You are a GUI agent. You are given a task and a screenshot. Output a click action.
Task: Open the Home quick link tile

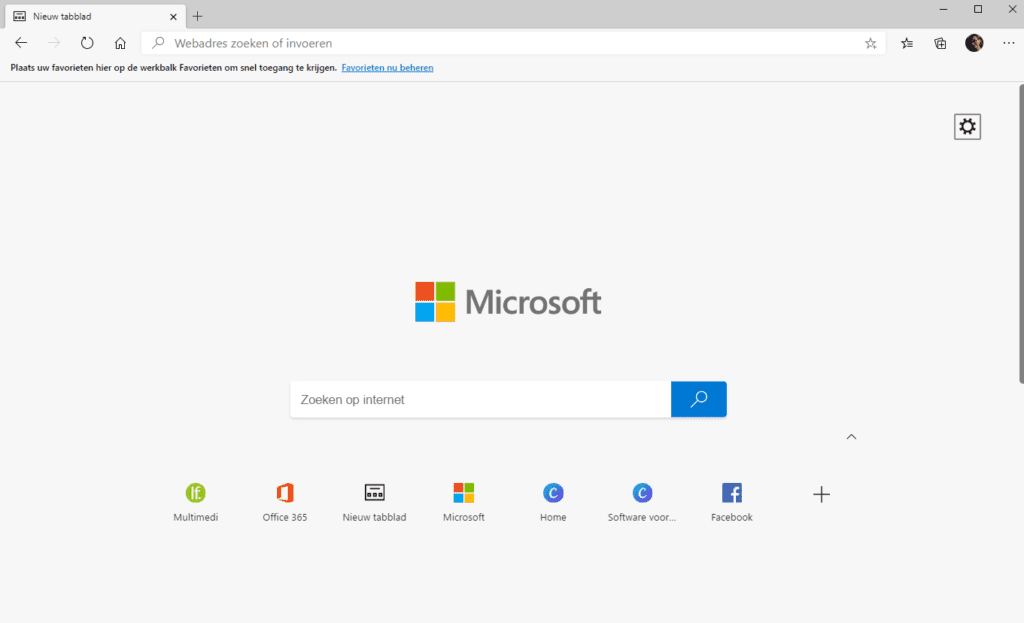(553, 502)
